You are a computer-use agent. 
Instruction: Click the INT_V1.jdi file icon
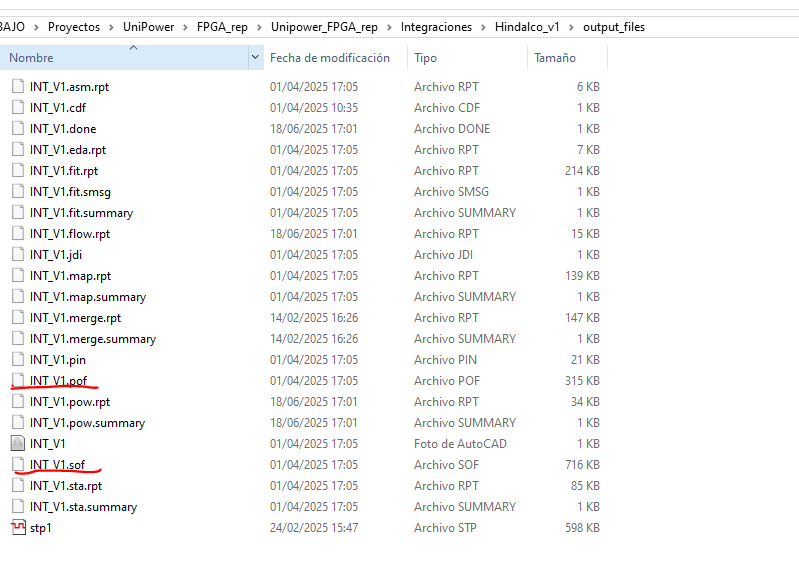coord(18,254)
